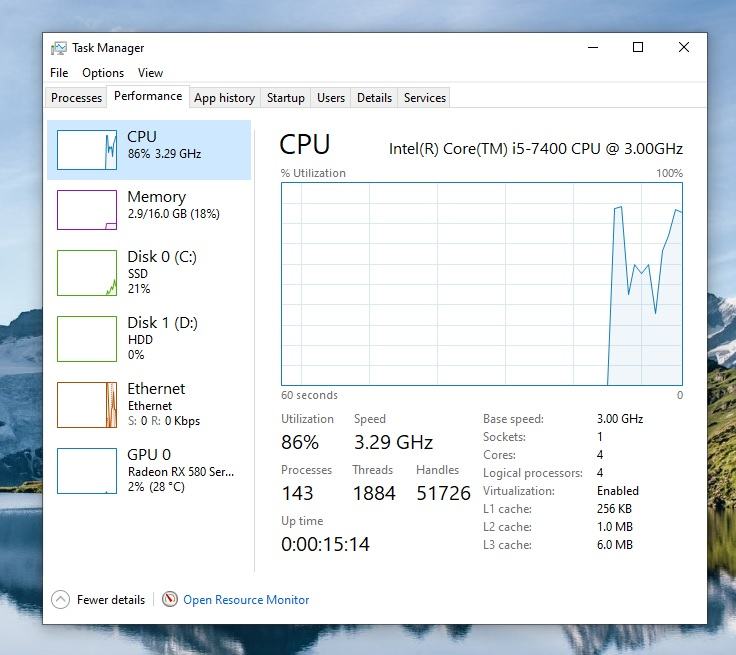Switch to the App history tab
This screenshot has height=655, width=736.
pos(224,98)
